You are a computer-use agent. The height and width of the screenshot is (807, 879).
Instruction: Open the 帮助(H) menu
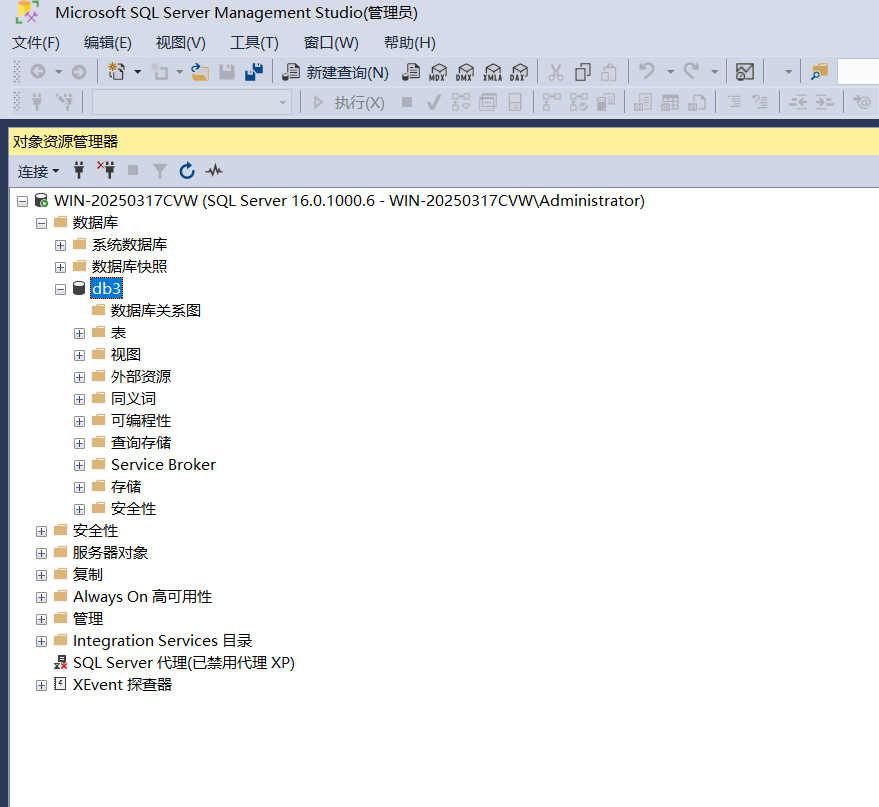pyautogui.click(x=409, y=43)
